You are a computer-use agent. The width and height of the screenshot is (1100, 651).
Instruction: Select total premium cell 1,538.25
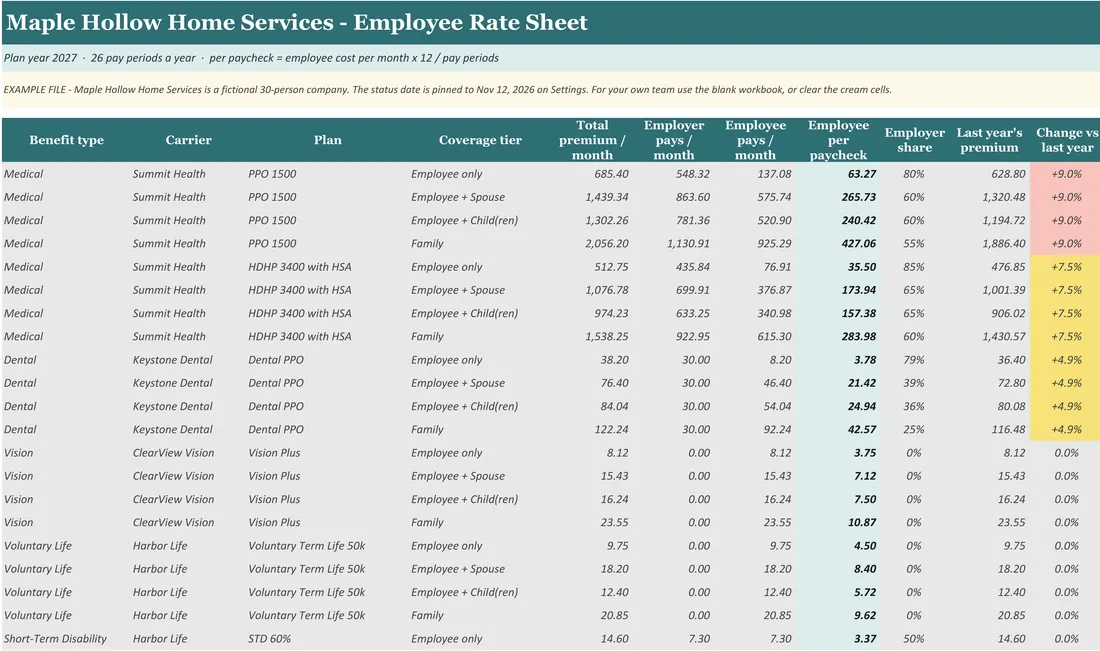[x=607, y=336]
